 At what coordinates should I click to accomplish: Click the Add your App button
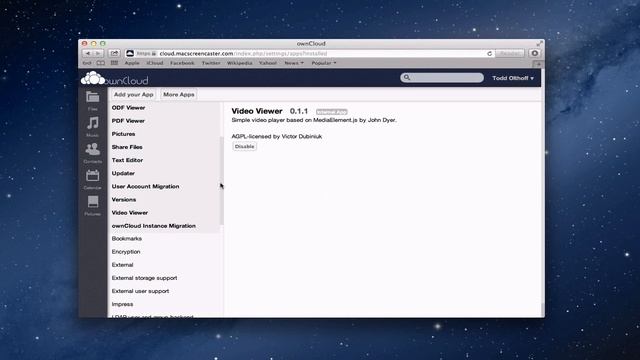(x=134, y=94)
